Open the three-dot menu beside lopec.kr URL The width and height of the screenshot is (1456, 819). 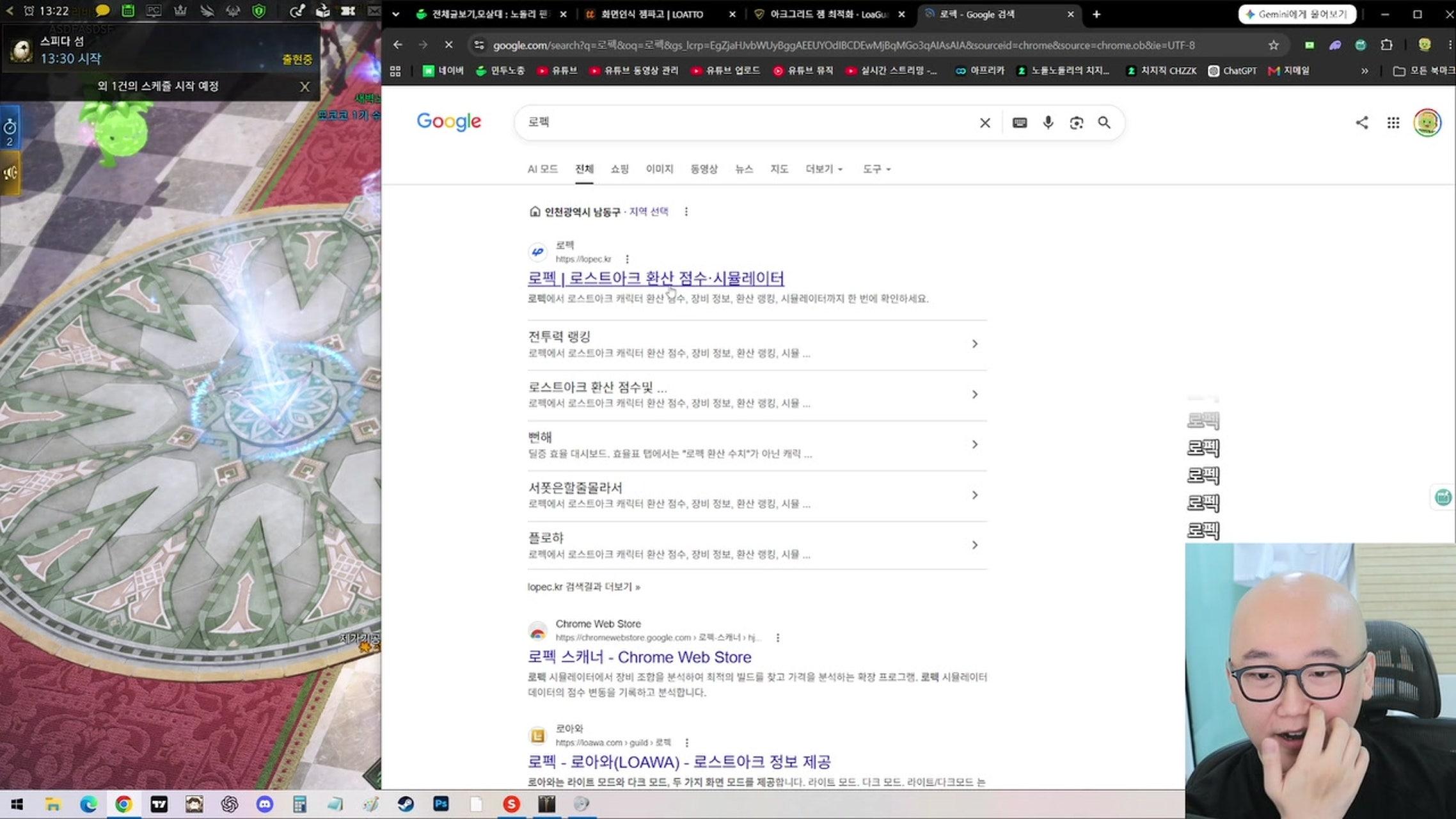(627, 259)
